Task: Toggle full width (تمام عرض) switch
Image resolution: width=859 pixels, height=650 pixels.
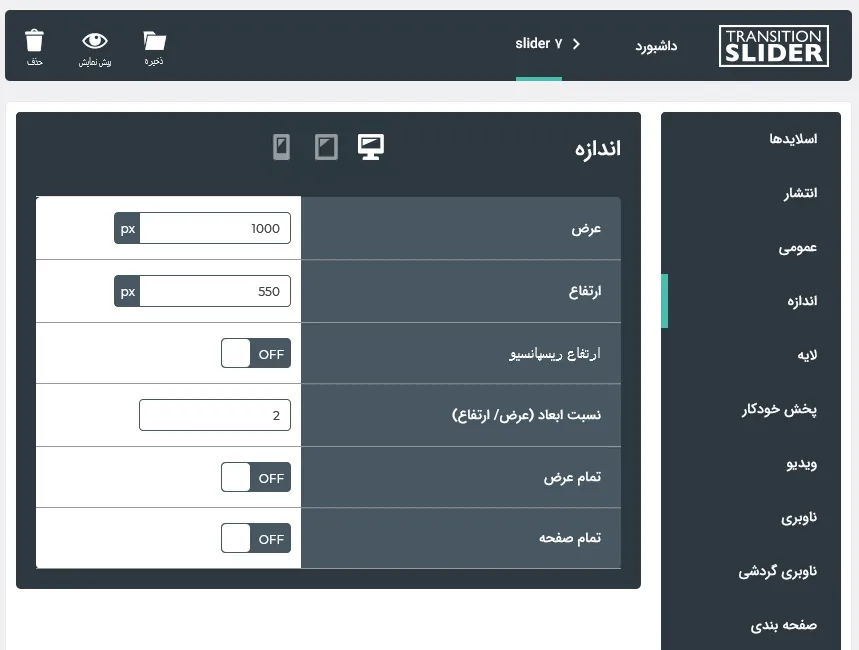Action: (256, 477)
